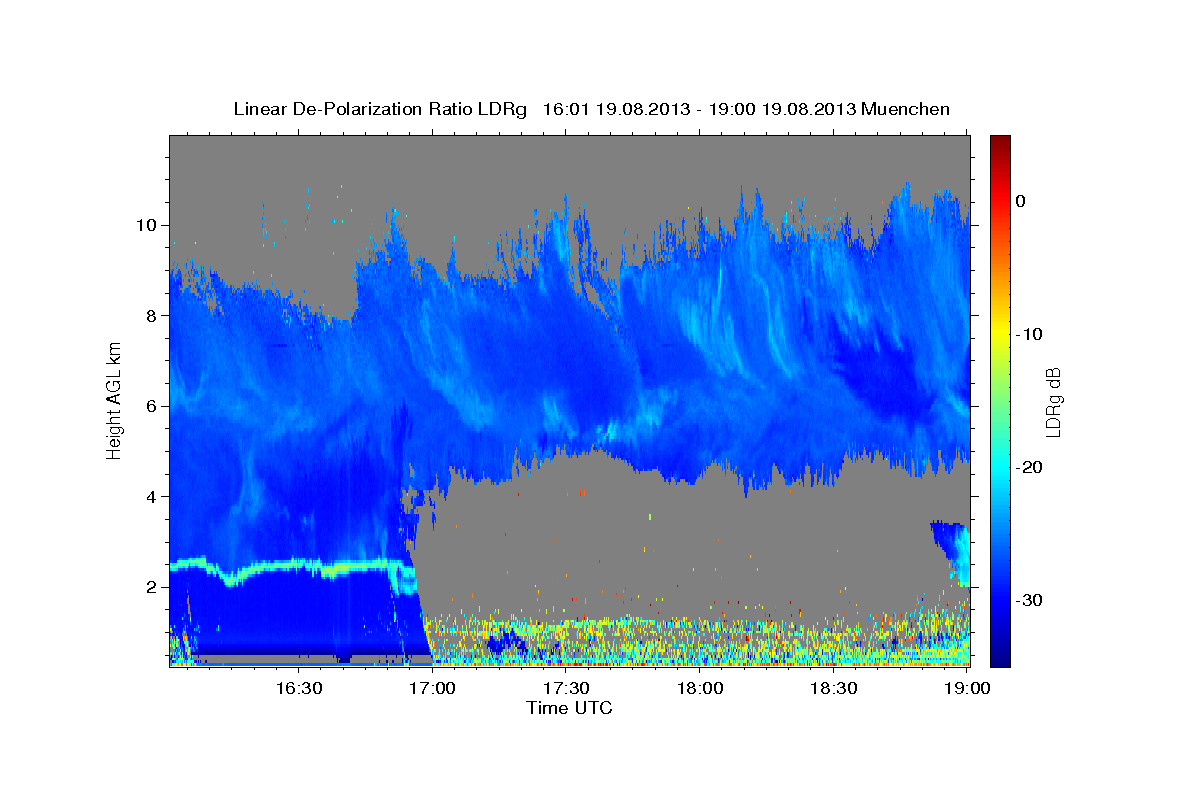Click the 18:30 time tick label
The height and width of the screenshot is (800, 1200).
834,689
